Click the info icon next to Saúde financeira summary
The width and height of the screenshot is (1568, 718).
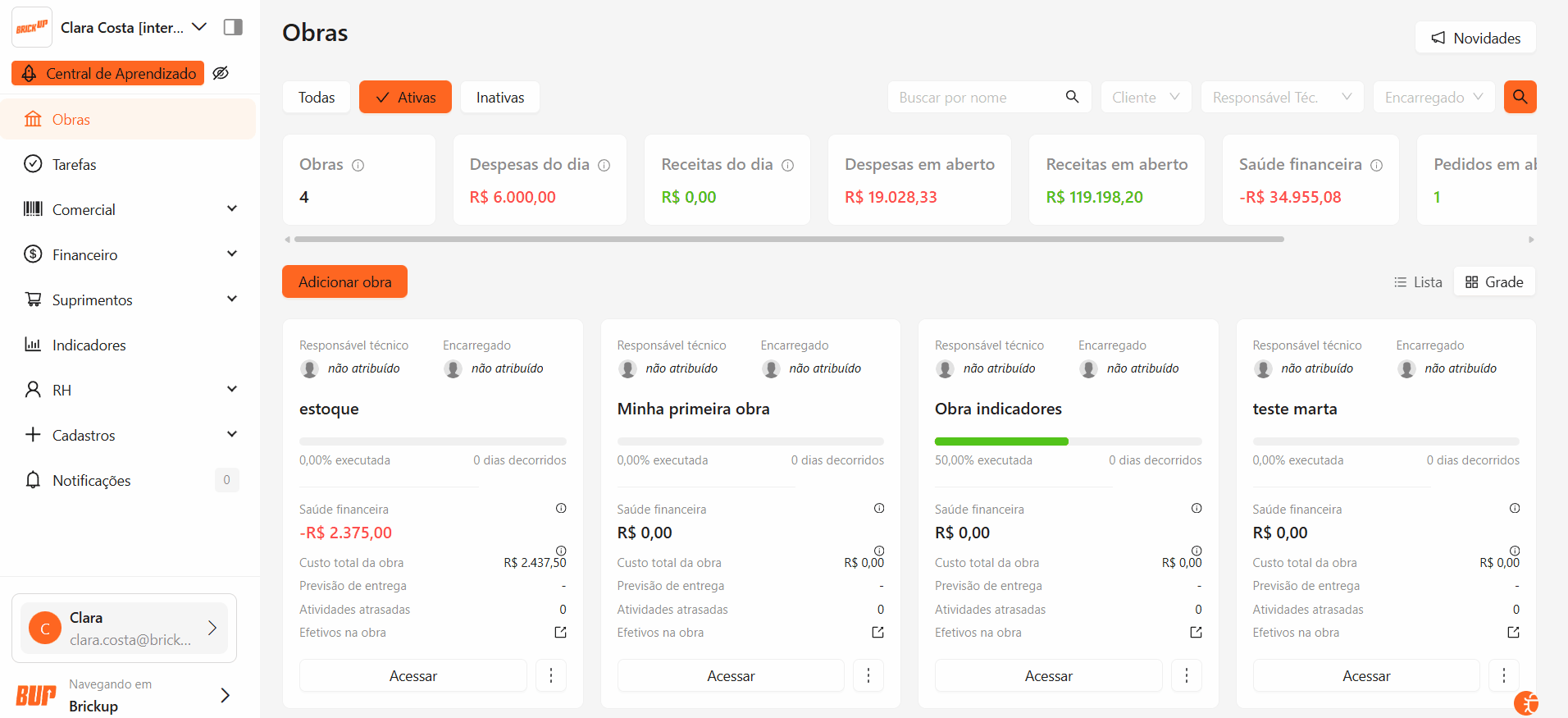click(x=1376, y=165)
